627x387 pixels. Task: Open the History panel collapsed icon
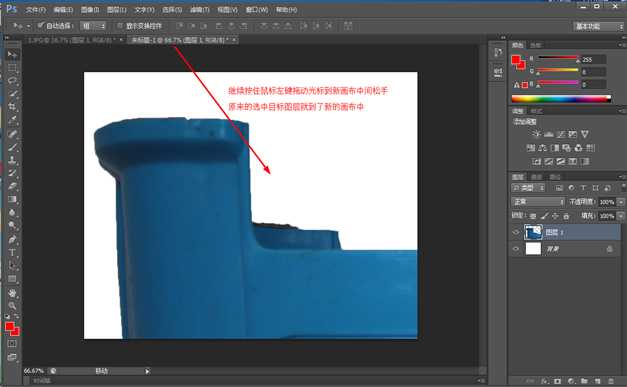tap(498, 52)
